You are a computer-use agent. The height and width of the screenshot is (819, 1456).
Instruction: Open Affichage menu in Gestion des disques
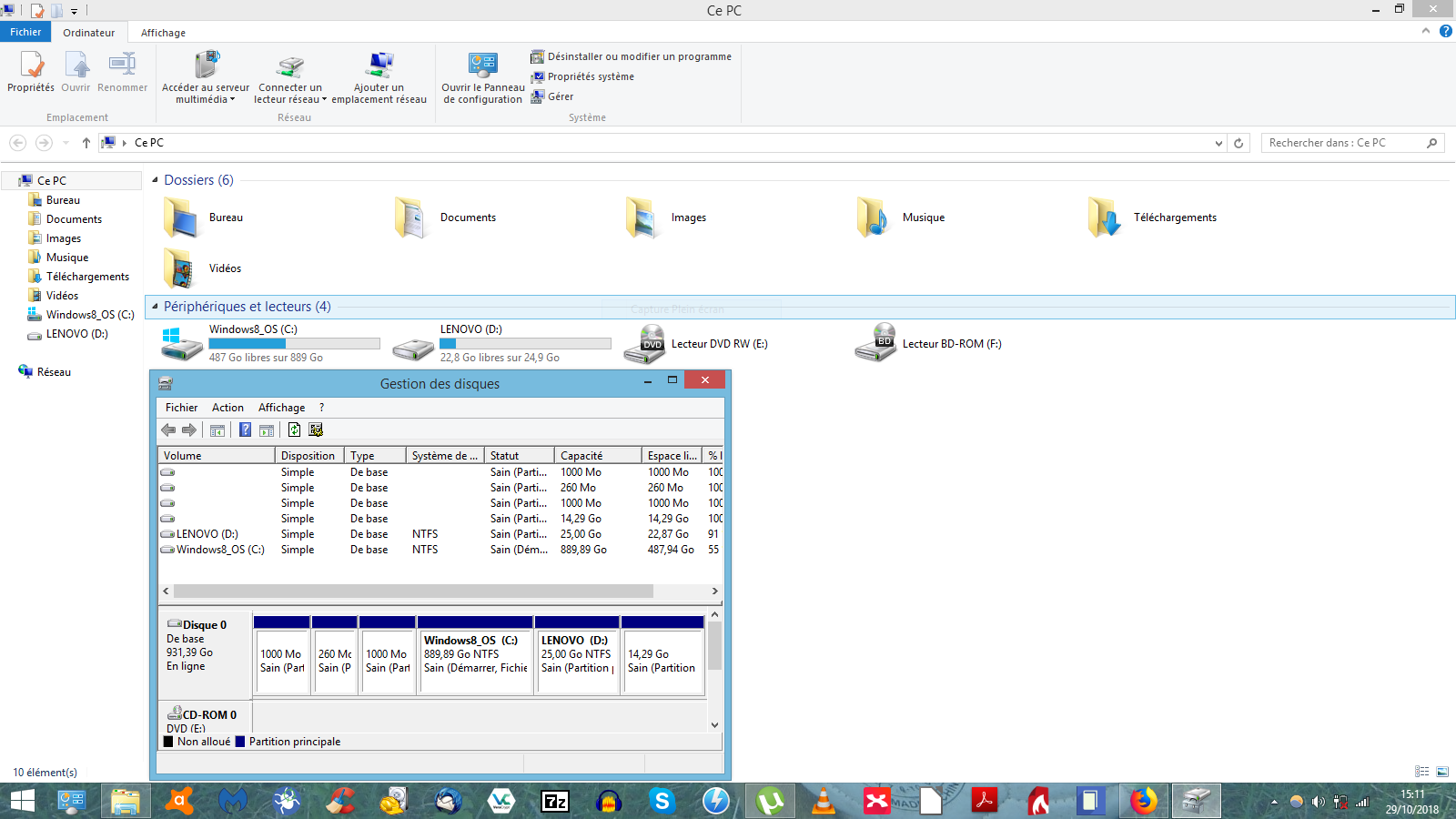pyautogui.click(x=281, y=408)
